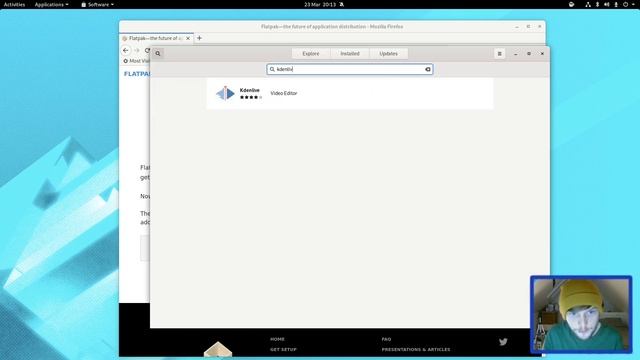This screenshot has height=360, width=640.
Task: Click the Bluetooth icon in top bar
Action: (x=597, y=4)
